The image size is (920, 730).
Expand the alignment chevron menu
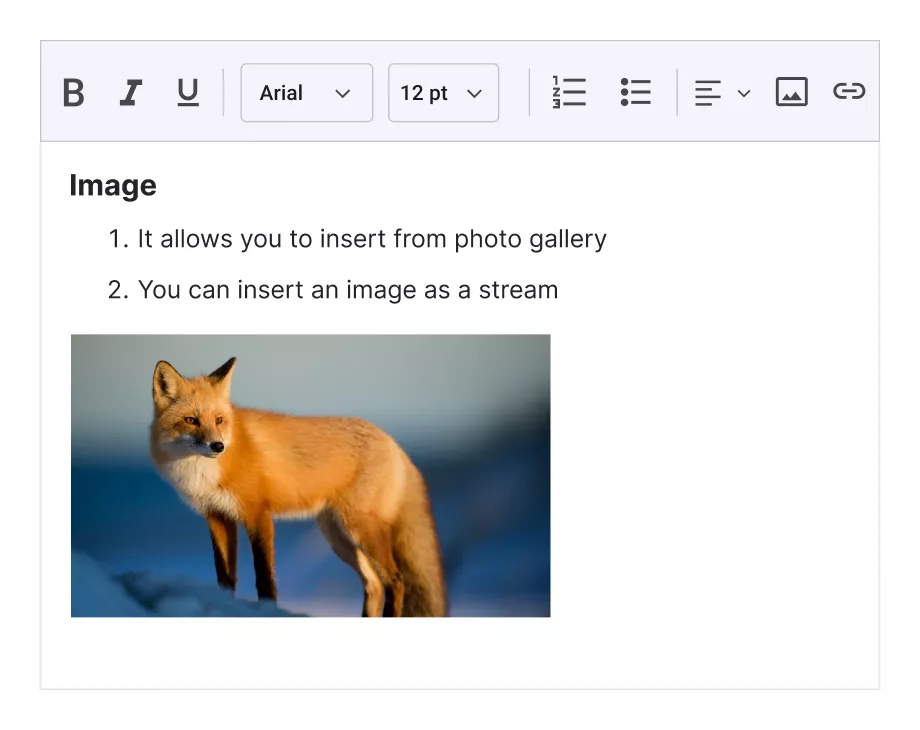744,92
